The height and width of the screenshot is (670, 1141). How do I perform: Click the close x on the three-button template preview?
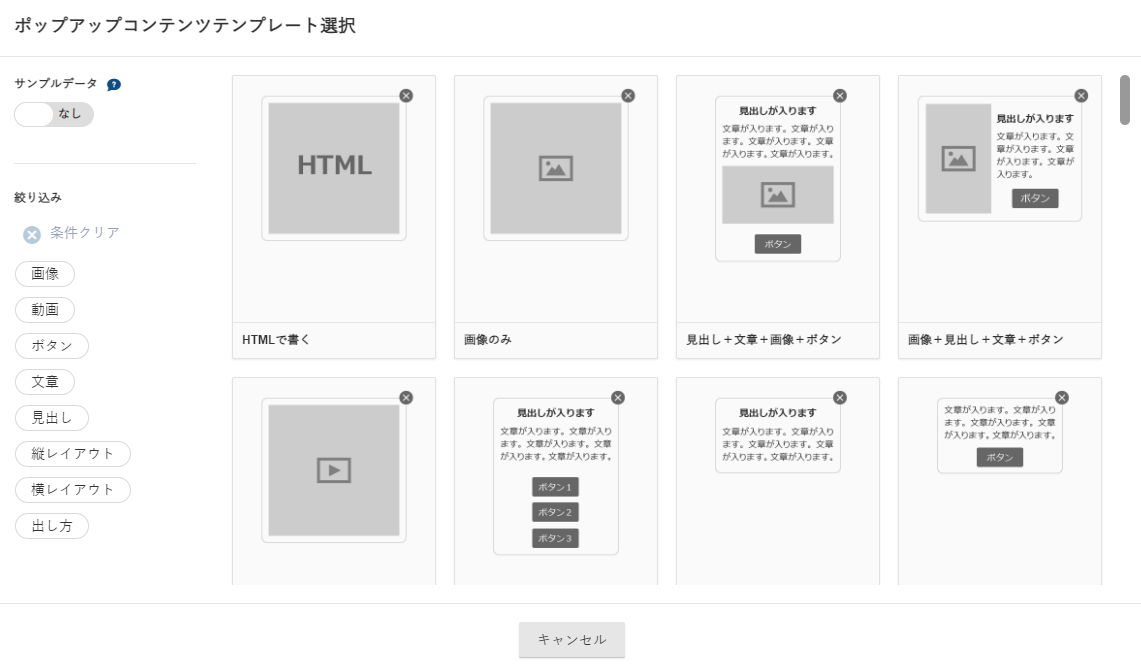coord(618,398)
